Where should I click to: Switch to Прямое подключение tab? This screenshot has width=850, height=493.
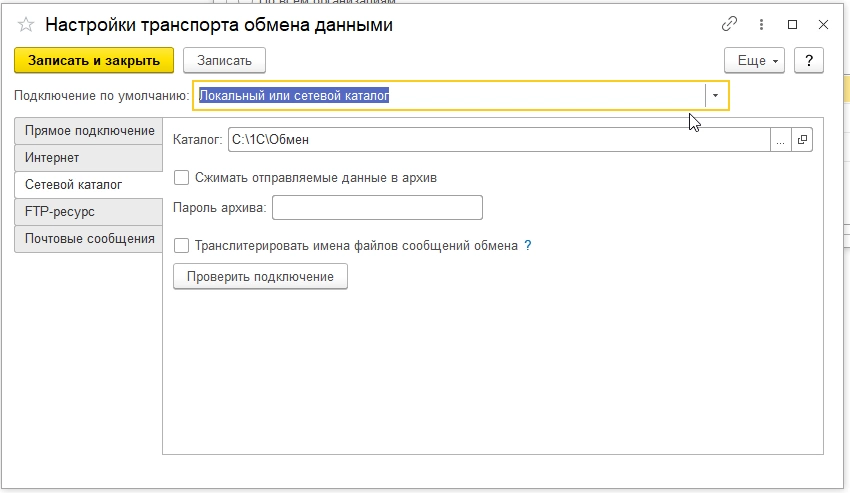pos(89,131)
